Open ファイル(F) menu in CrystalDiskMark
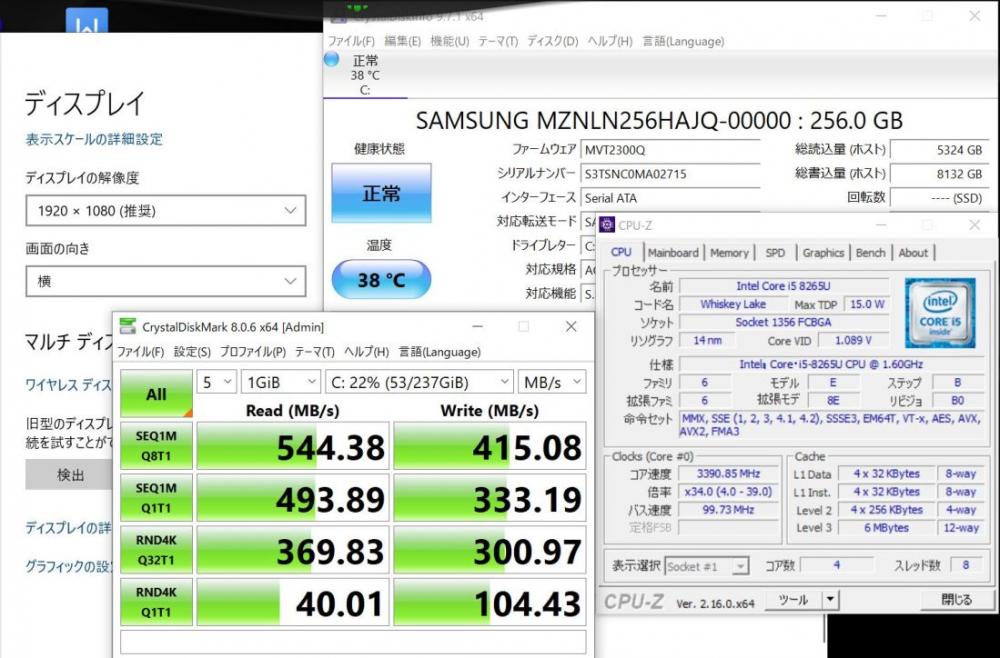The width and height of the screenshot is (1000, 658). pos(140,352)
